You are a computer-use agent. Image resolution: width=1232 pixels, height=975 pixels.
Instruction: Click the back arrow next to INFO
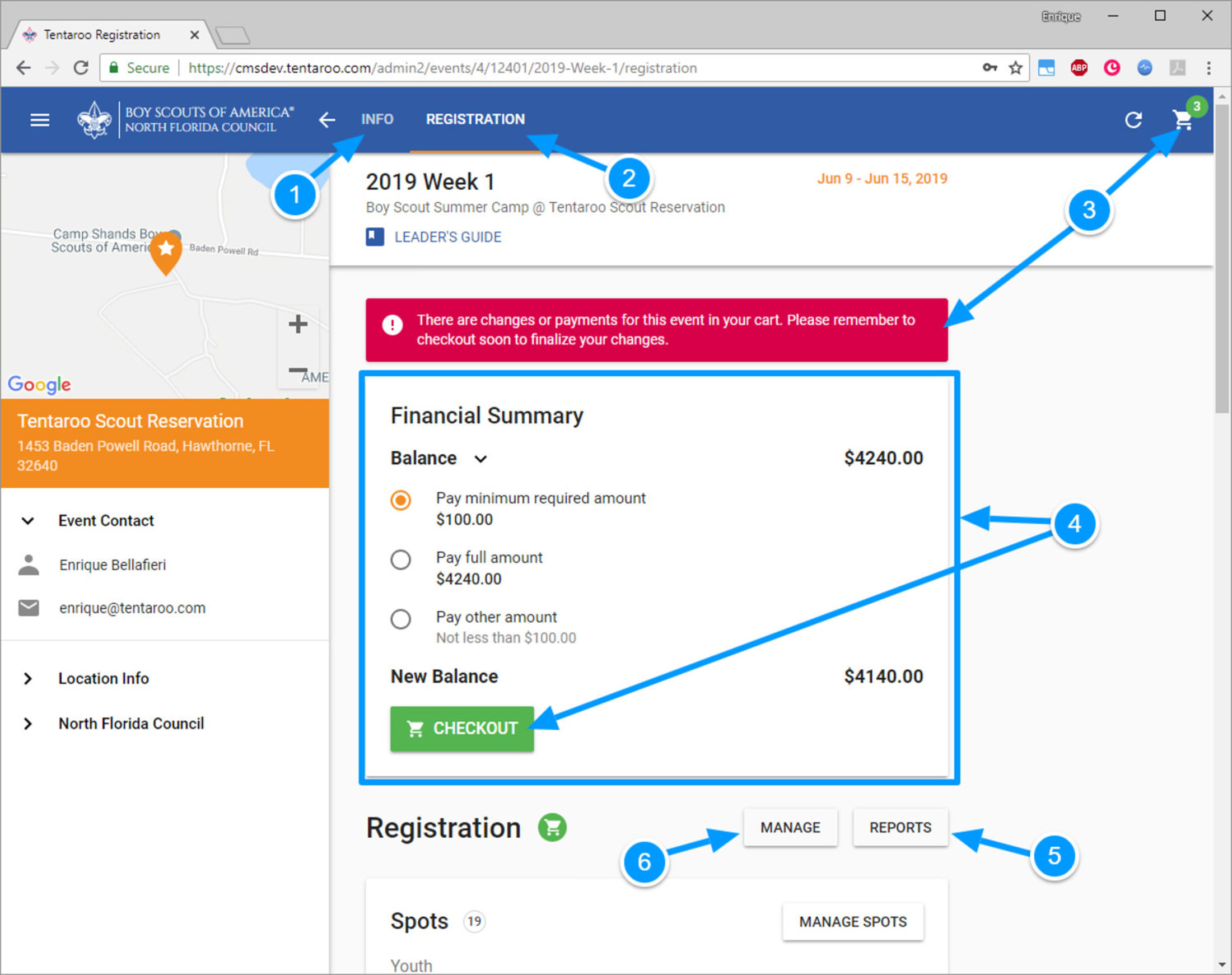pos(326,120)
